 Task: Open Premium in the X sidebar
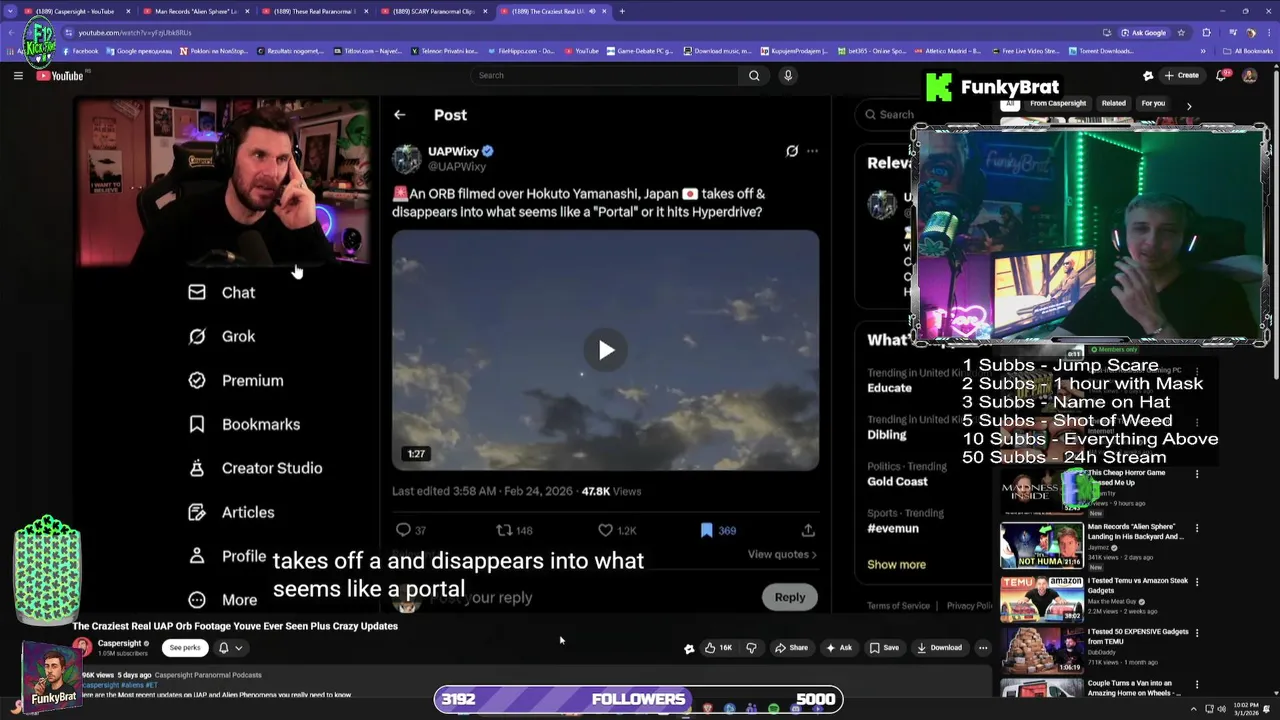click(x=236, y=381)
